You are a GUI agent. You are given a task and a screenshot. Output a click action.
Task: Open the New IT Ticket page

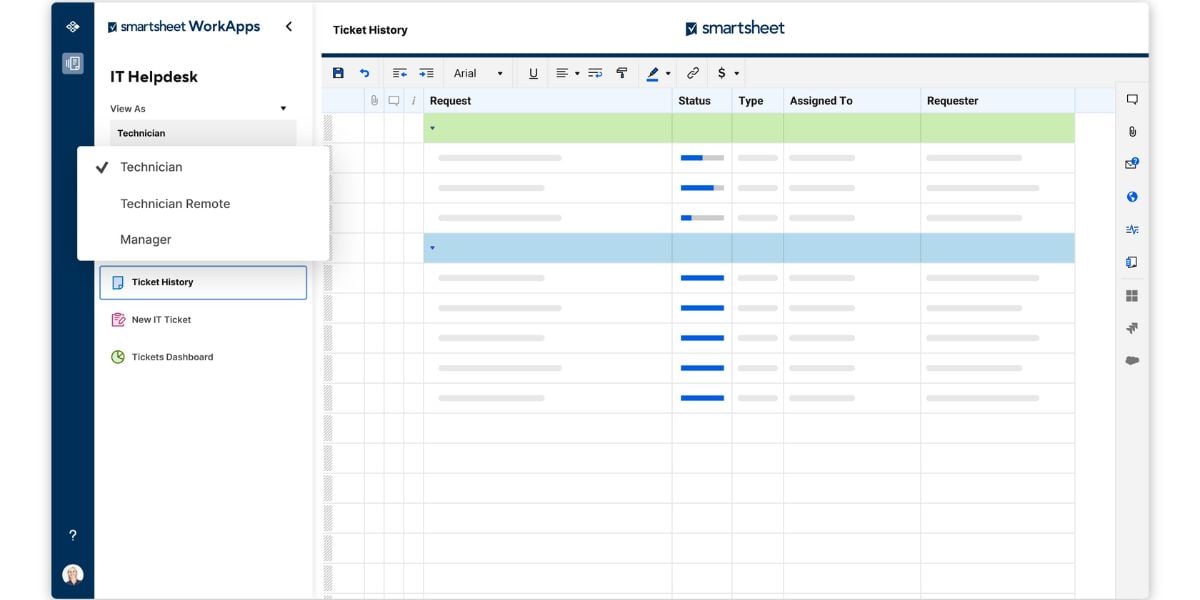tap(161, 320)
